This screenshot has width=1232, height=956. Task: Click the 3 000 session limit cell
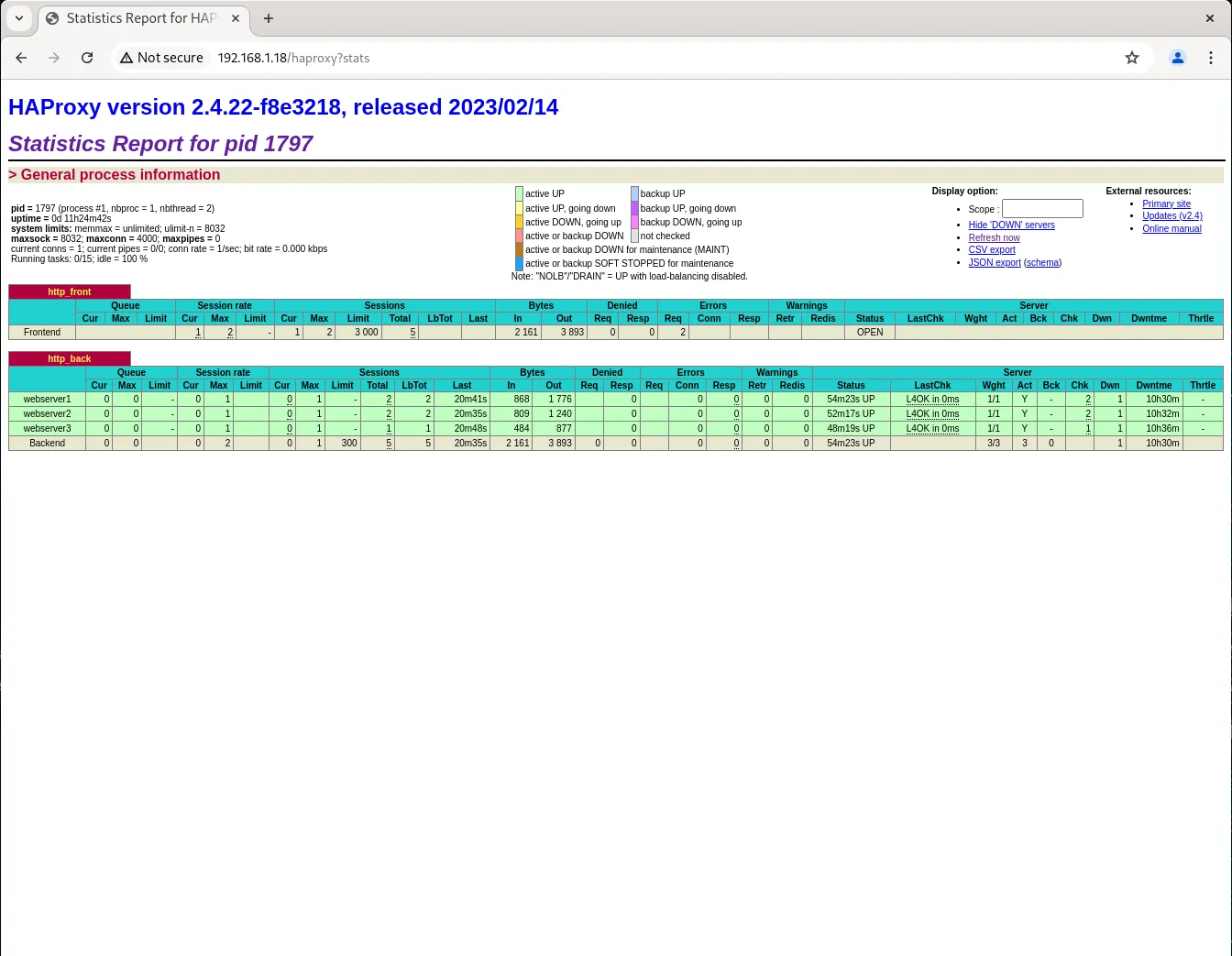pos(358,333)
